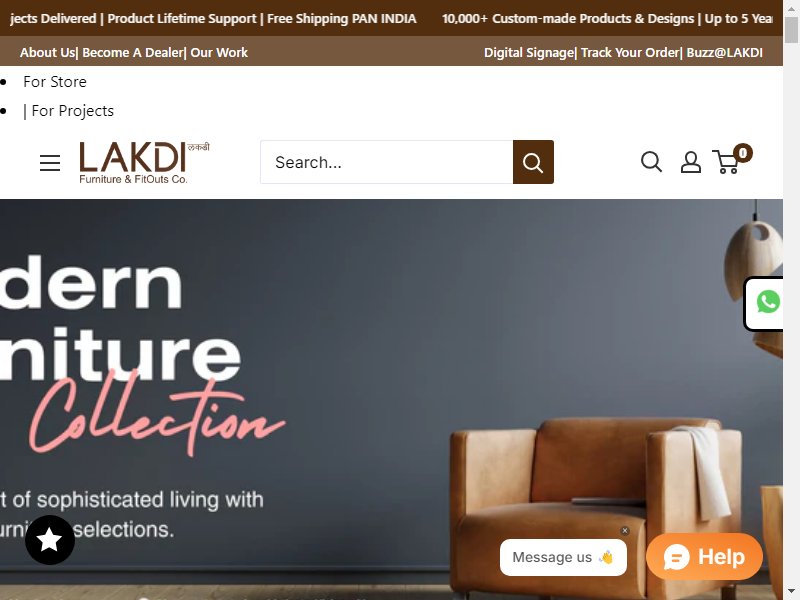Select the For Store option
Screen dimensions: 800x600
click(55, 82)
